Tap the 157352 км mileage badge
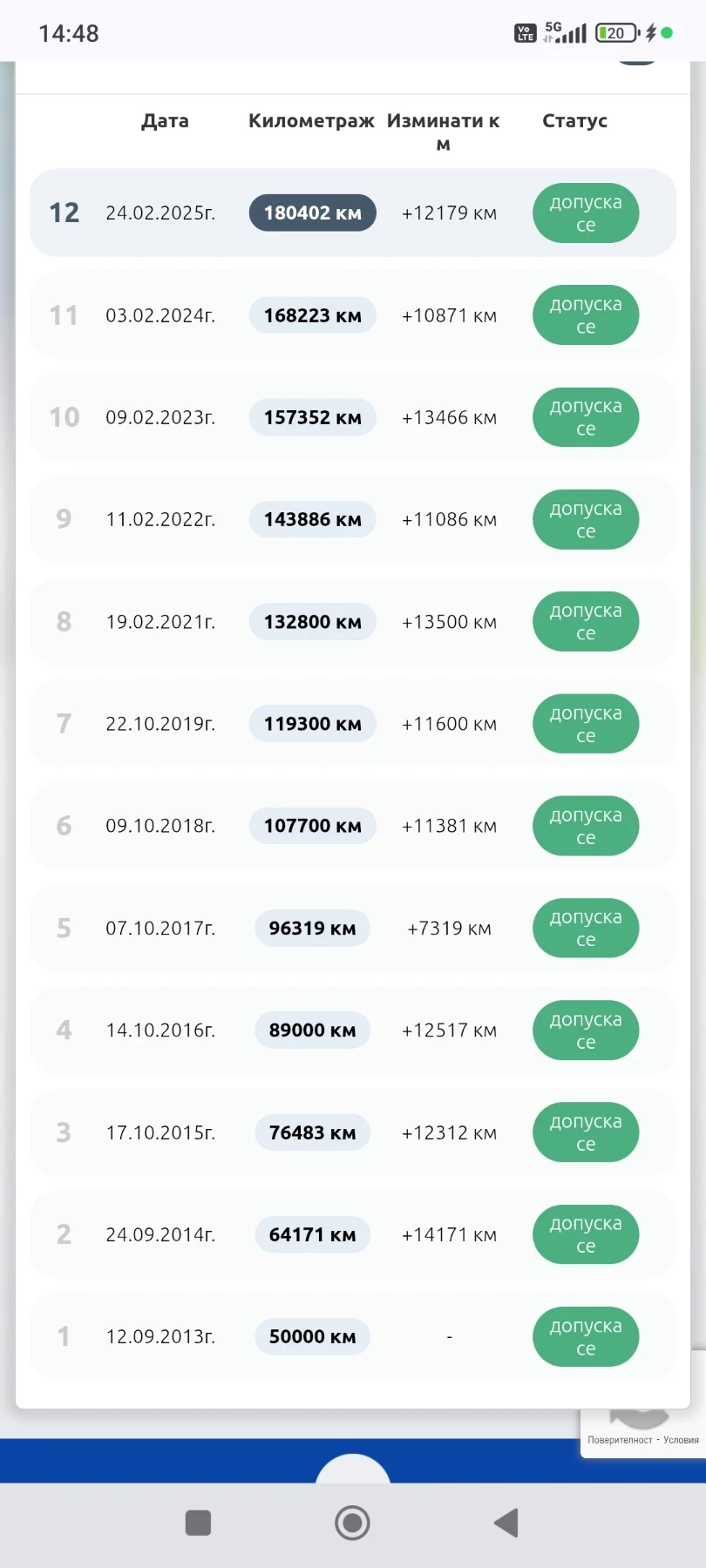This screenshot has width=706, height=1568. click(x=312, y=417)
